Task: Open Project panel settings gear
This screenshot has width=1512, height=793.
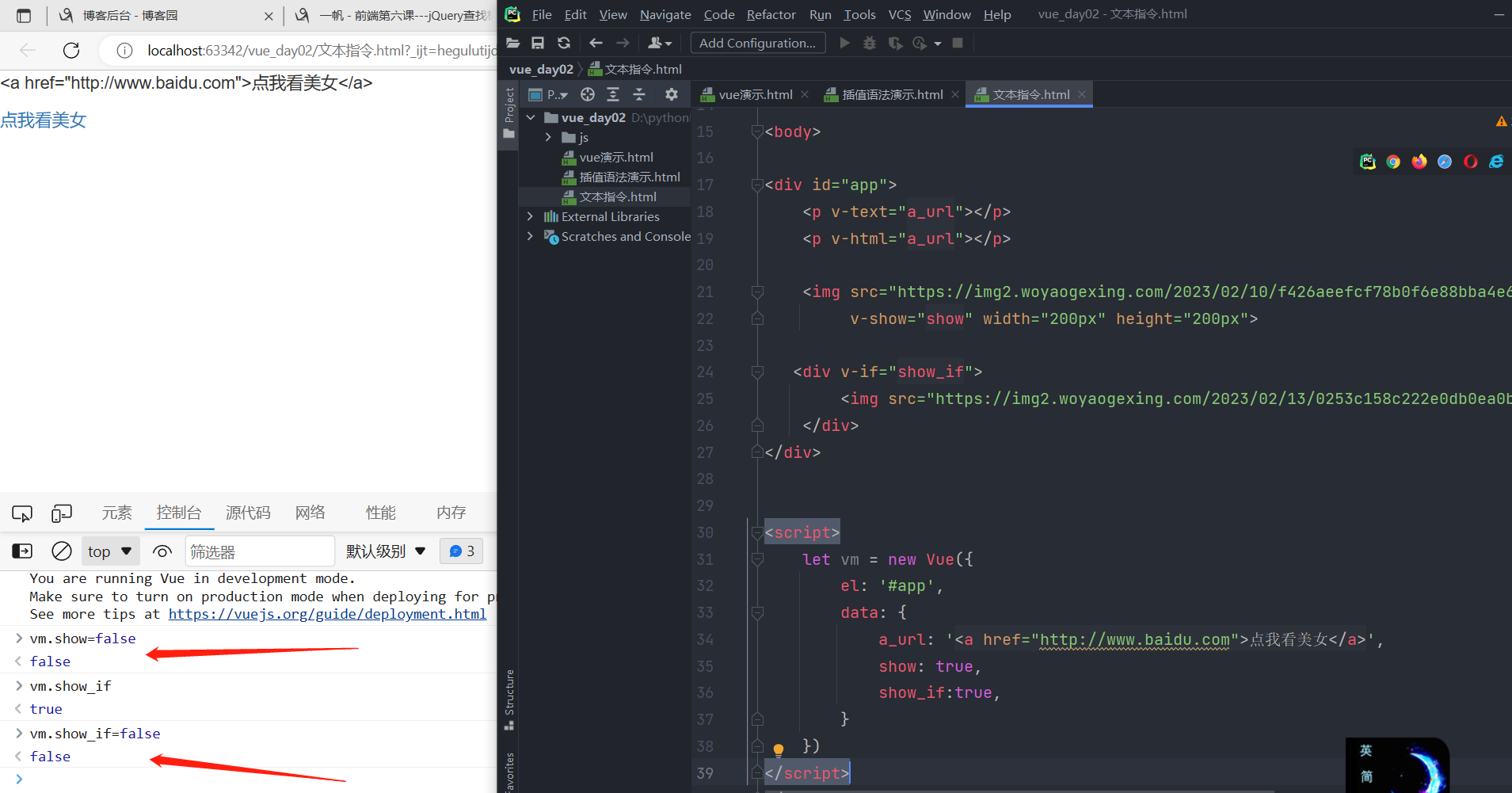Action: [672, 94]
